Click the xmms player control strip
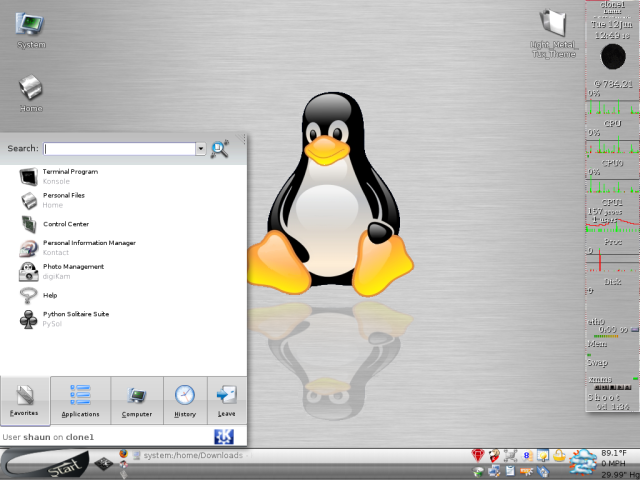The height and width of the screenshot is (480, 640). (613, 387)
